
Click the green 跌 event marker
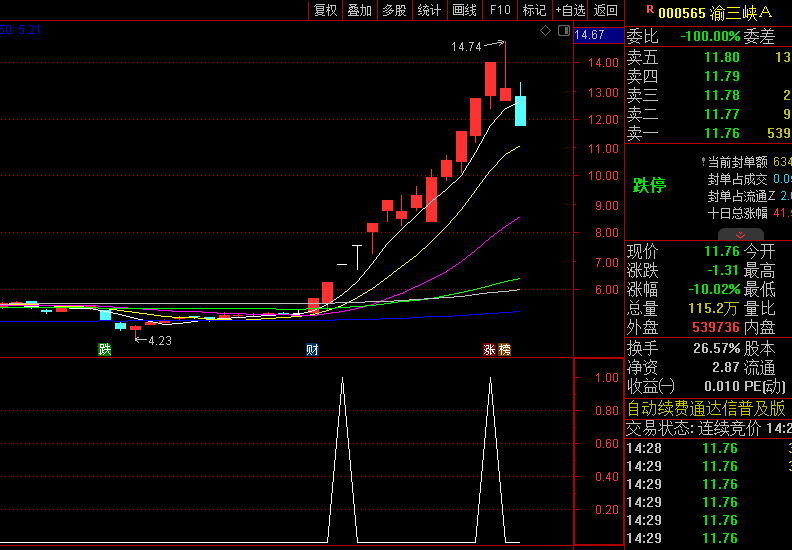[104, 350]
